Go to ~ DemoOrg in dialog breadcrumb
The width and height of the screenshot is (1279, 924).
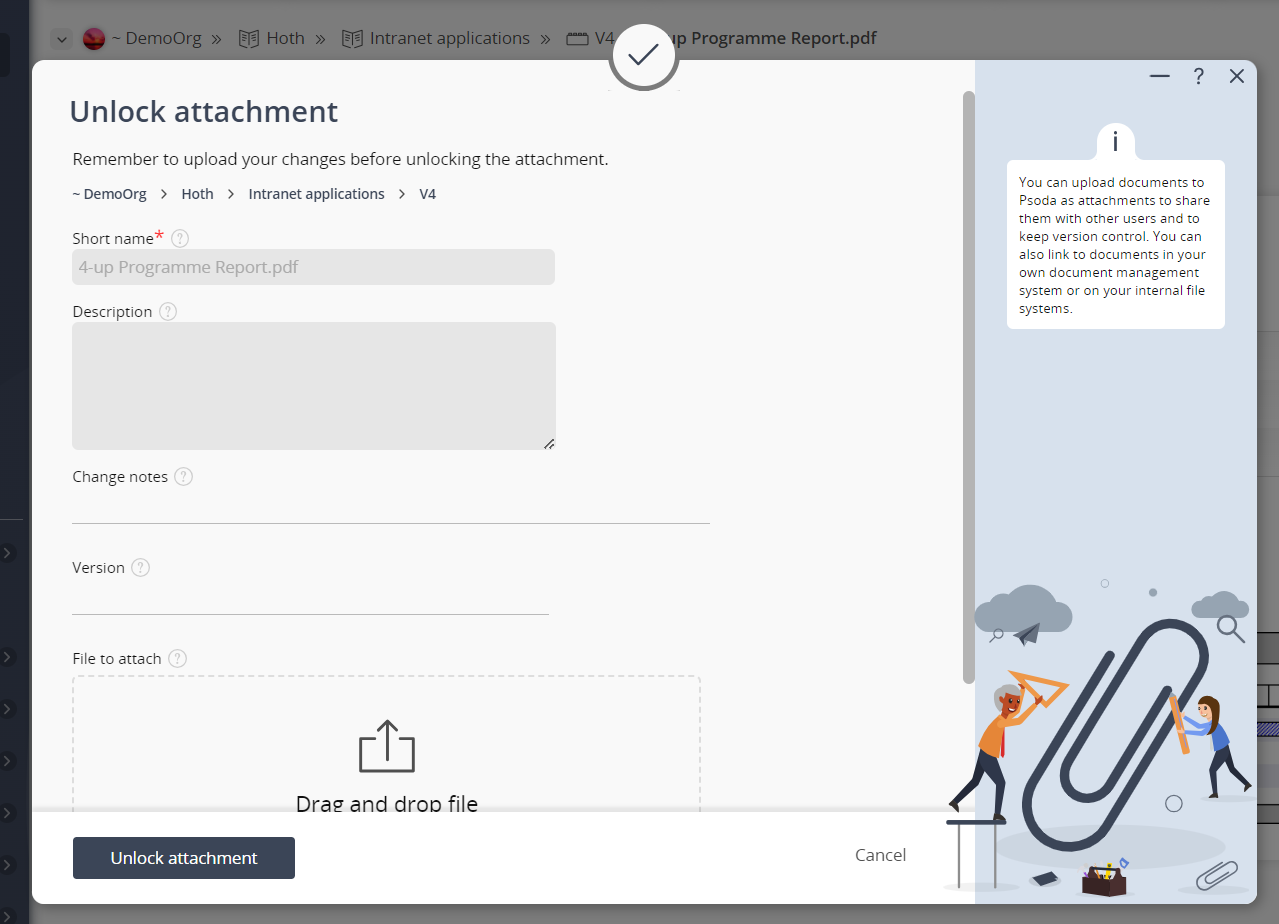(109, 194)
